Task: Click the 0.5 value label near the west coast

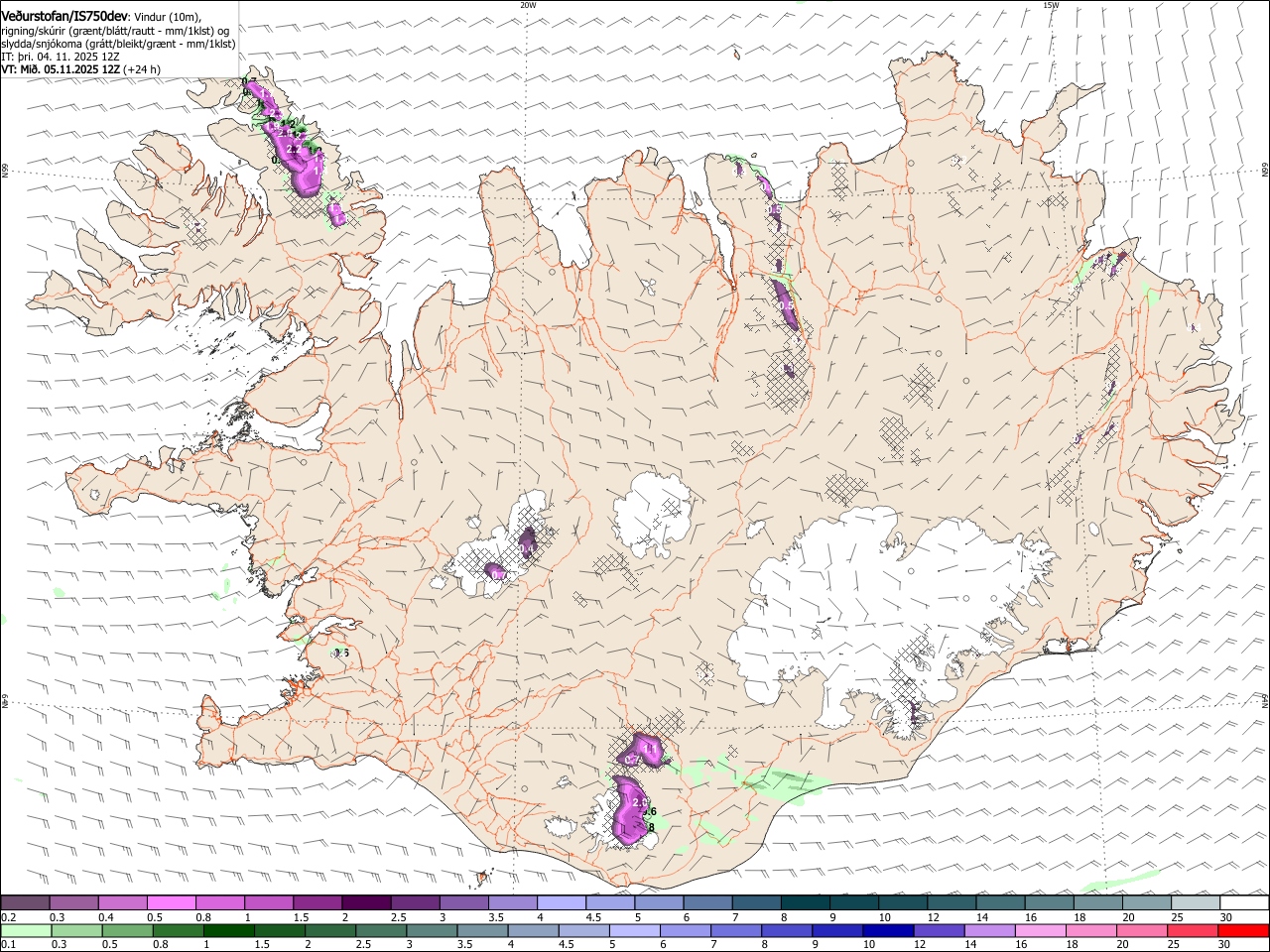Action: 341,653
